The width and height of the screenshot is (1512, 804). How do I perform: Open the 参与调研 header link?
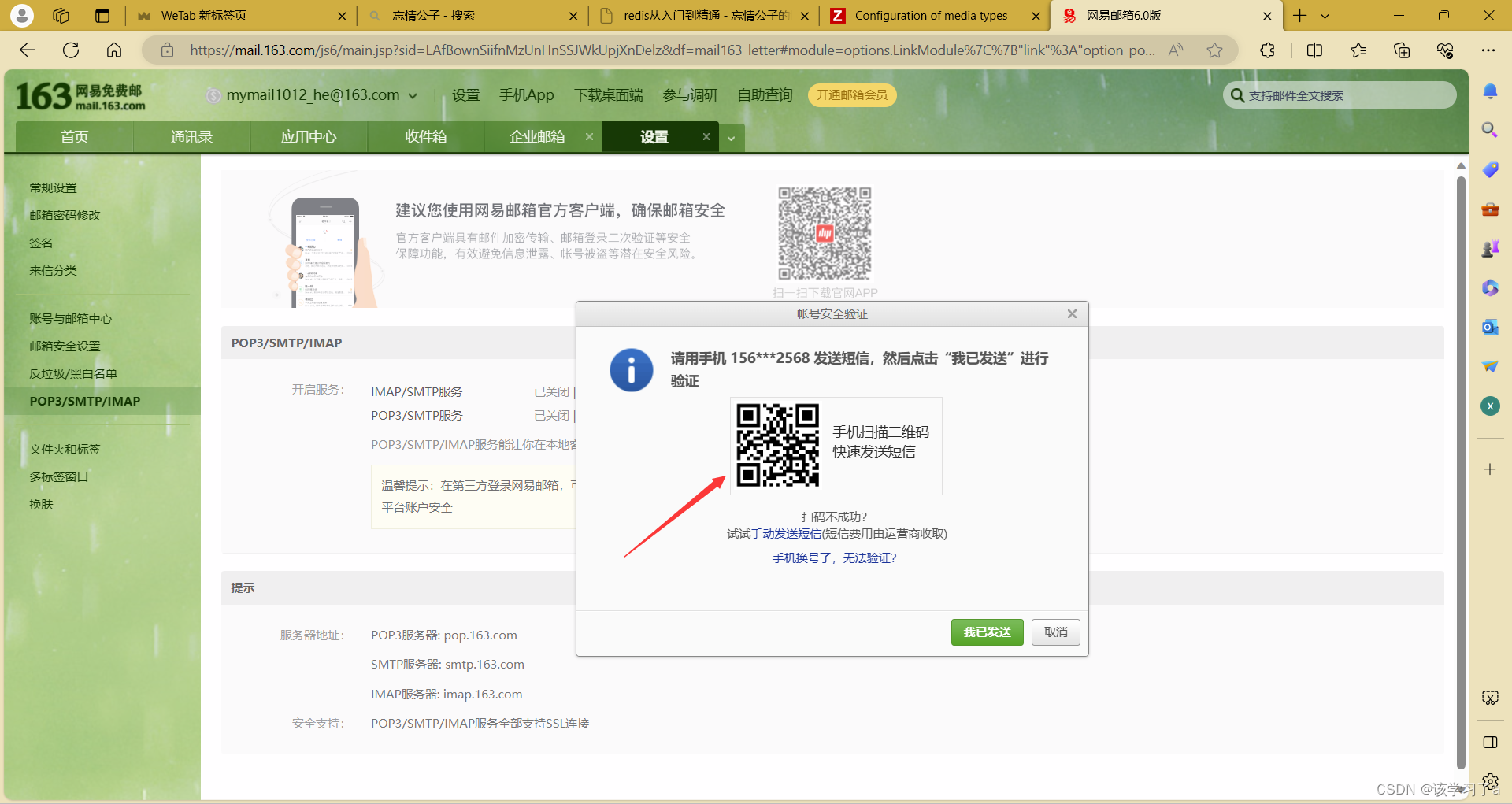(x=690, y=95)
